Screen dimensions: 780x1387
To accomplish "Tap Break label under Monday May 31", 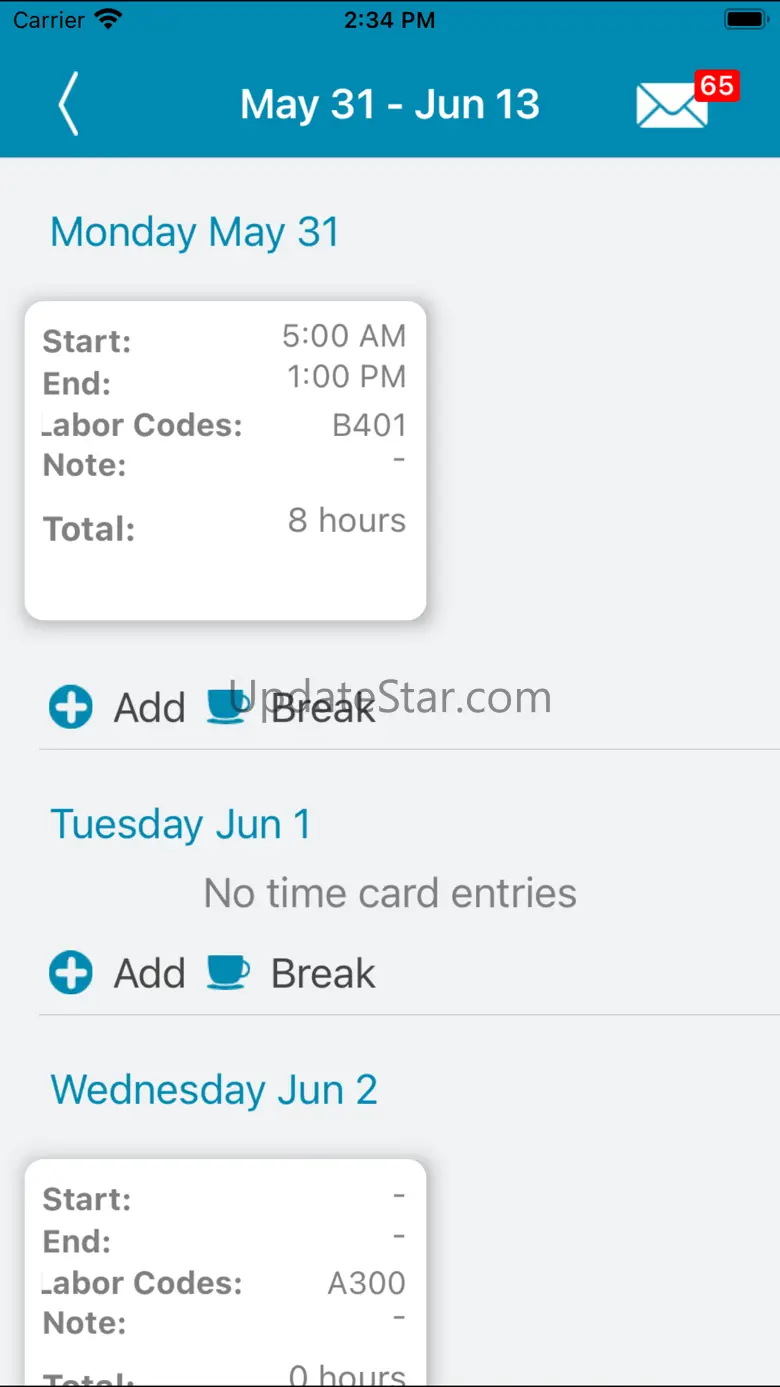I will [323, 708].
